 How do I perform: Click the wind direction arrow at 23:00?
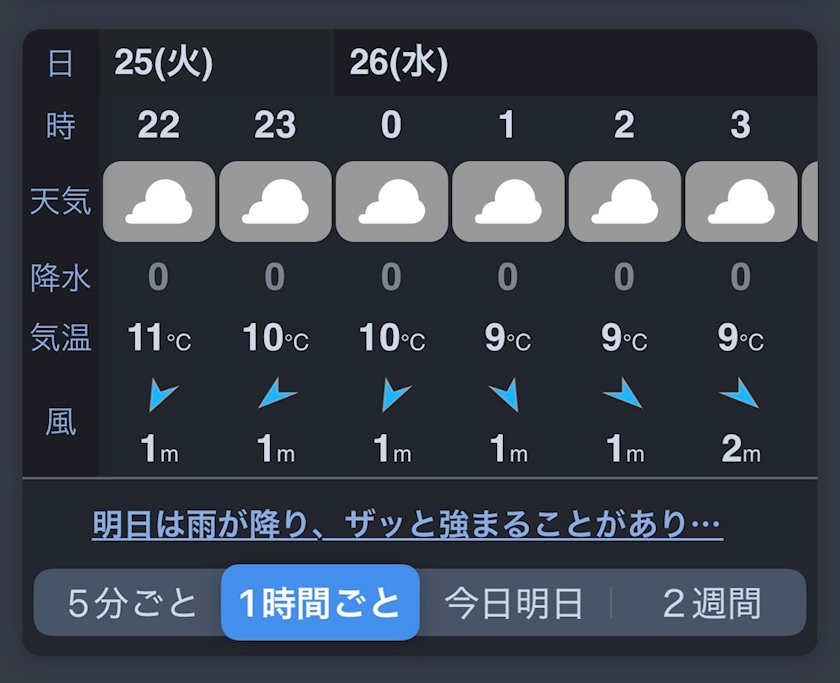[x=277, y=397]
